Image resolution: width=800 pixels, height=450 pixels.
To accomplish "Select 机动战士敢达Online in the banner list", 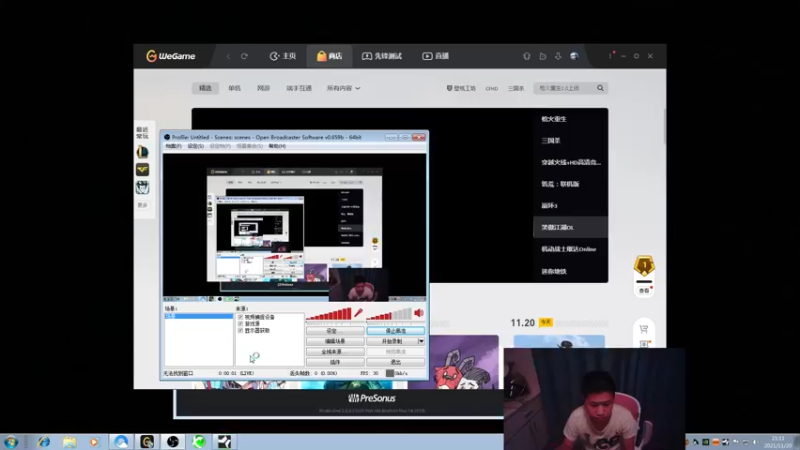I will [569, 249].
